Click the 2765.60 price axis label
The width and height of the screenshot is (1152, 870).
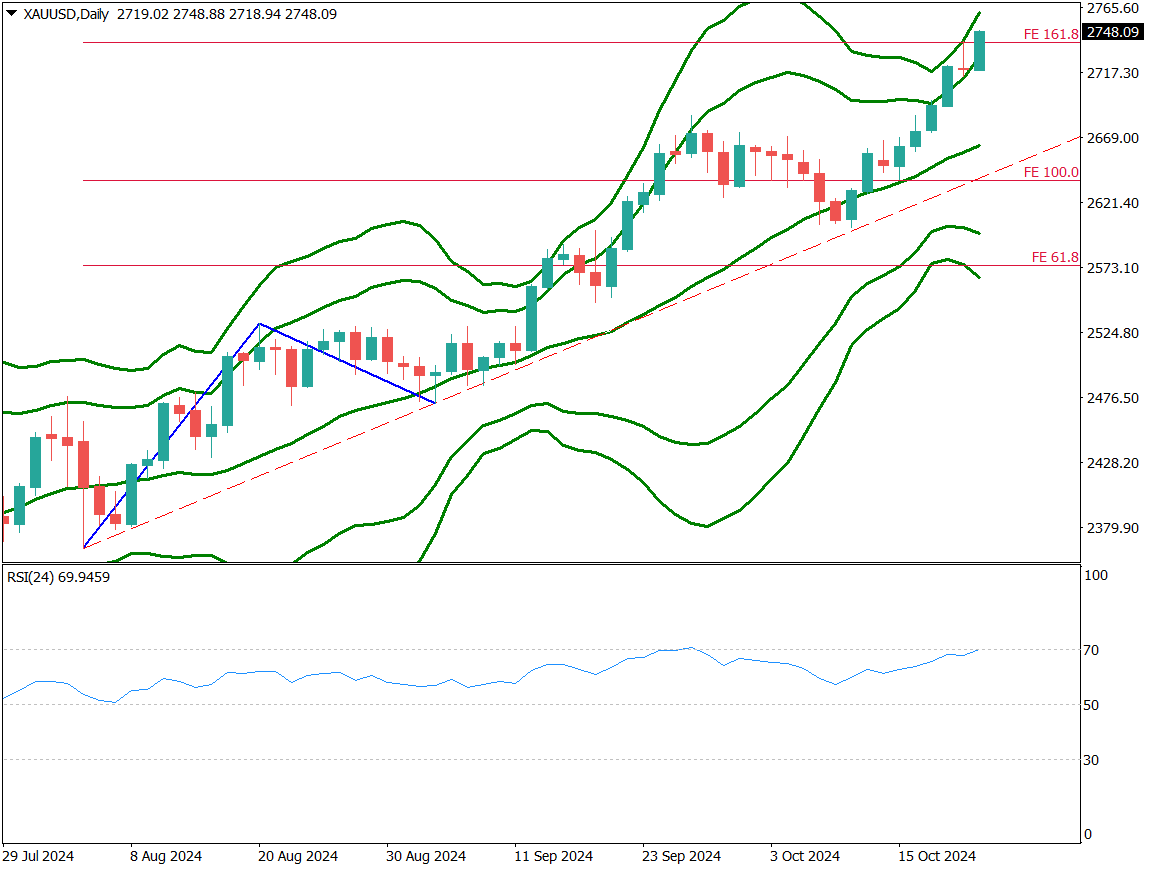pyautogui.click(x=1113, y=8)
